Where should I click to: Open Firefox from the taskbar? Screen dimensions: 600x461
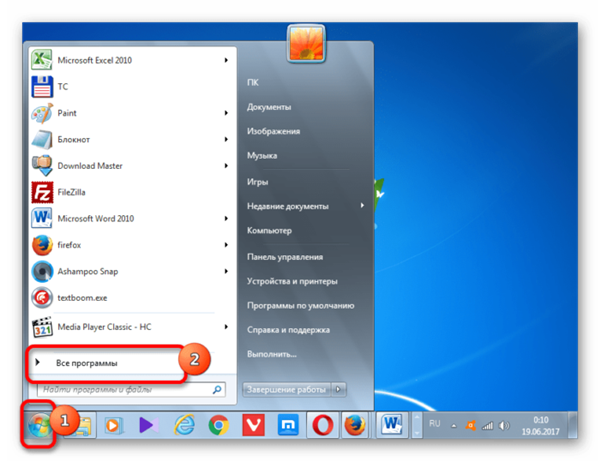pyautogui.click(x=355, y=425)
